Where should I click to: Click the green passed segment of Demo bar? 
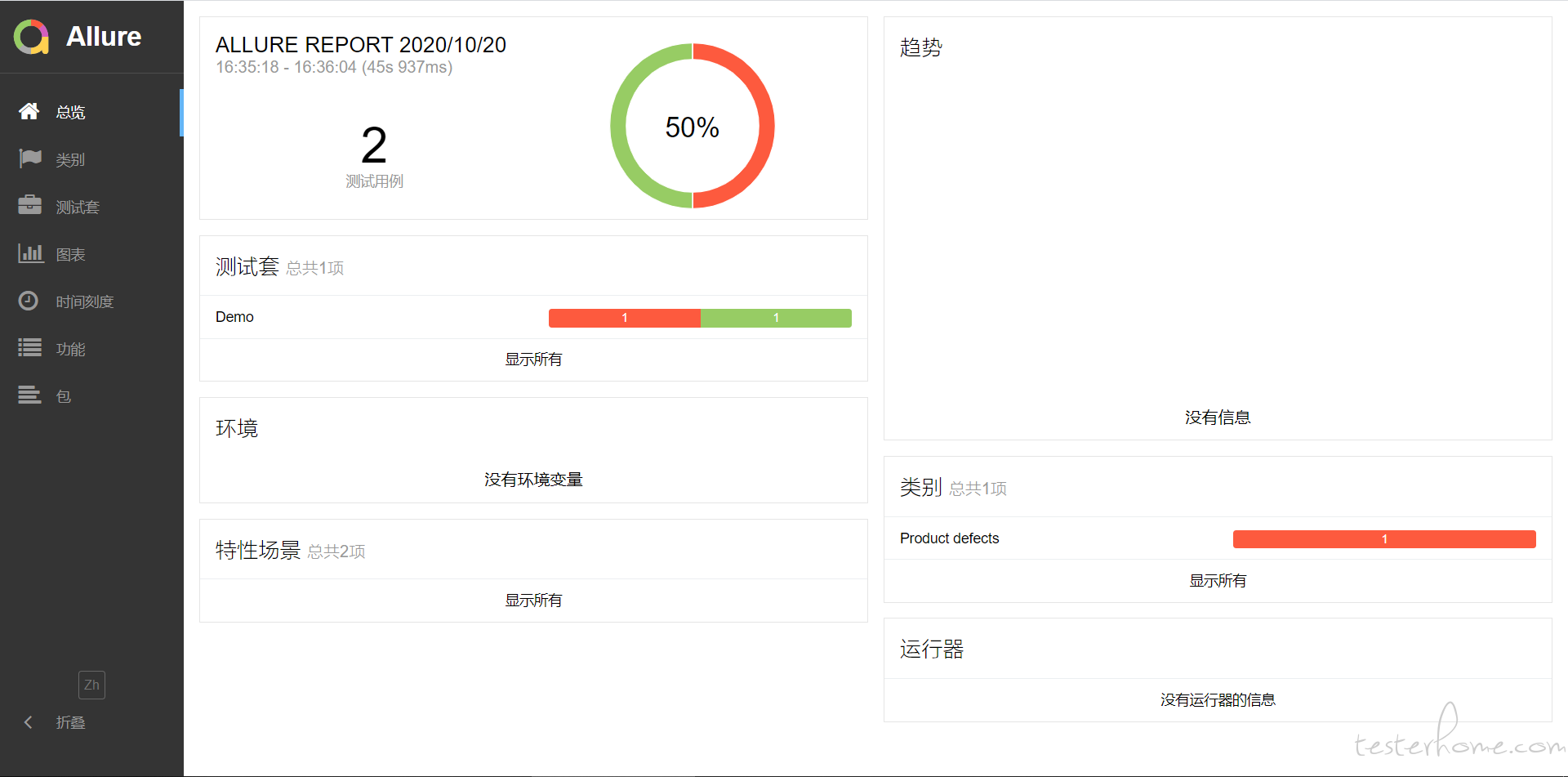pos(776,318)
